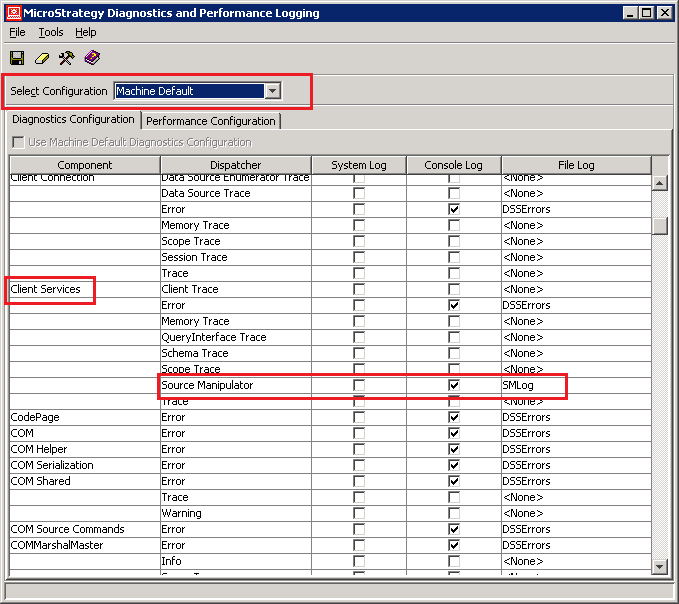Open the Tools menu

(50, 33)
